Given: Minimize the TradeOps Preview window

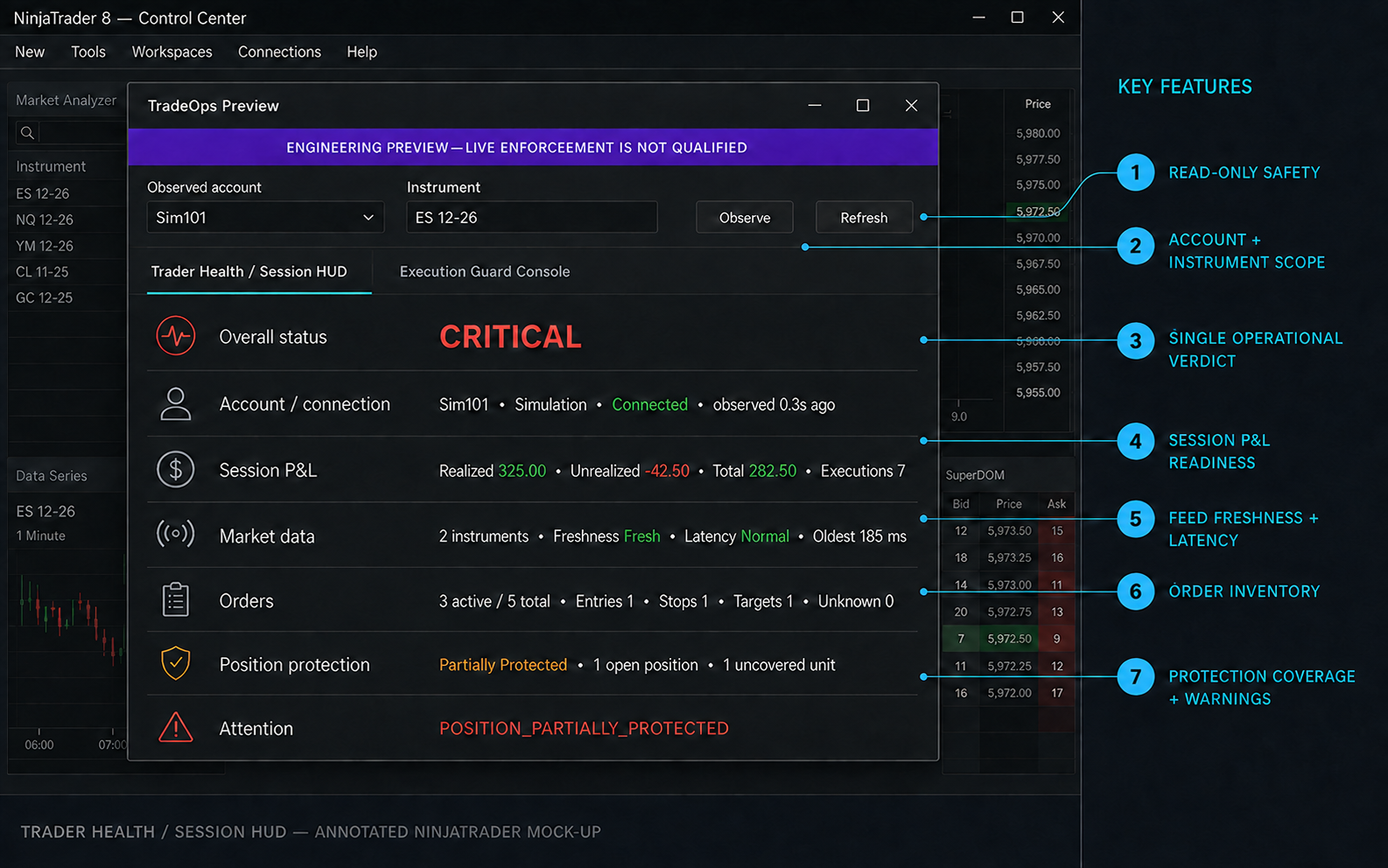Looking at the screenshot, I should (815, 105).
